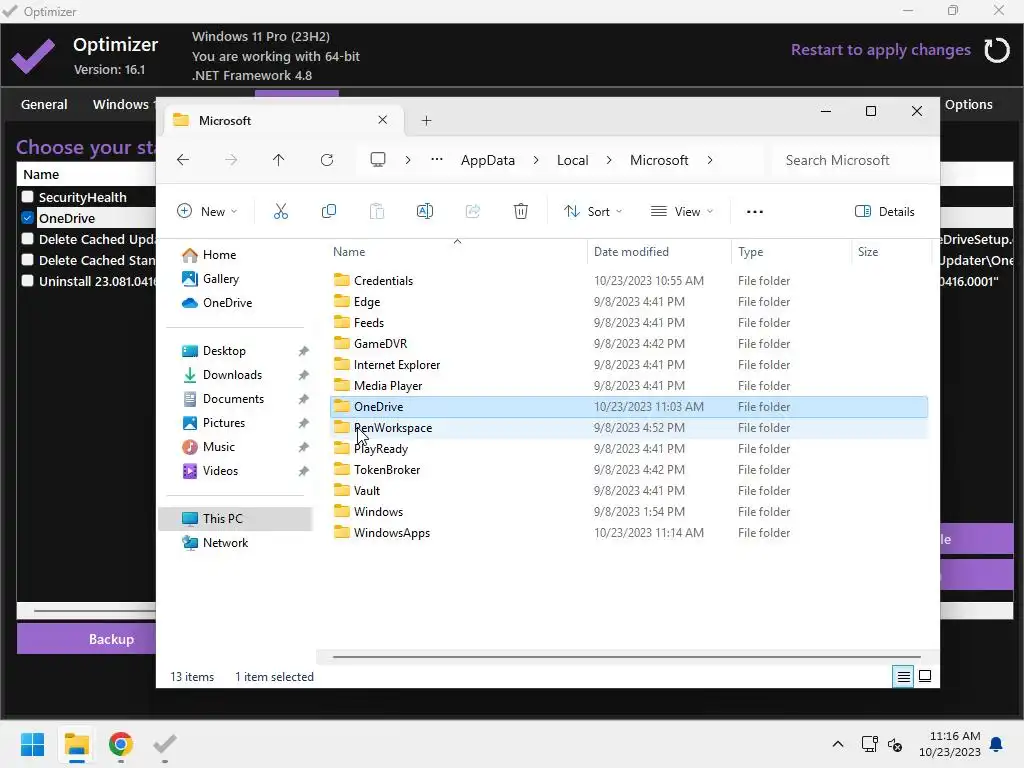Open Downloads in the navigation pane
This screenshot has height=768, width=1024.
[232, 375]
